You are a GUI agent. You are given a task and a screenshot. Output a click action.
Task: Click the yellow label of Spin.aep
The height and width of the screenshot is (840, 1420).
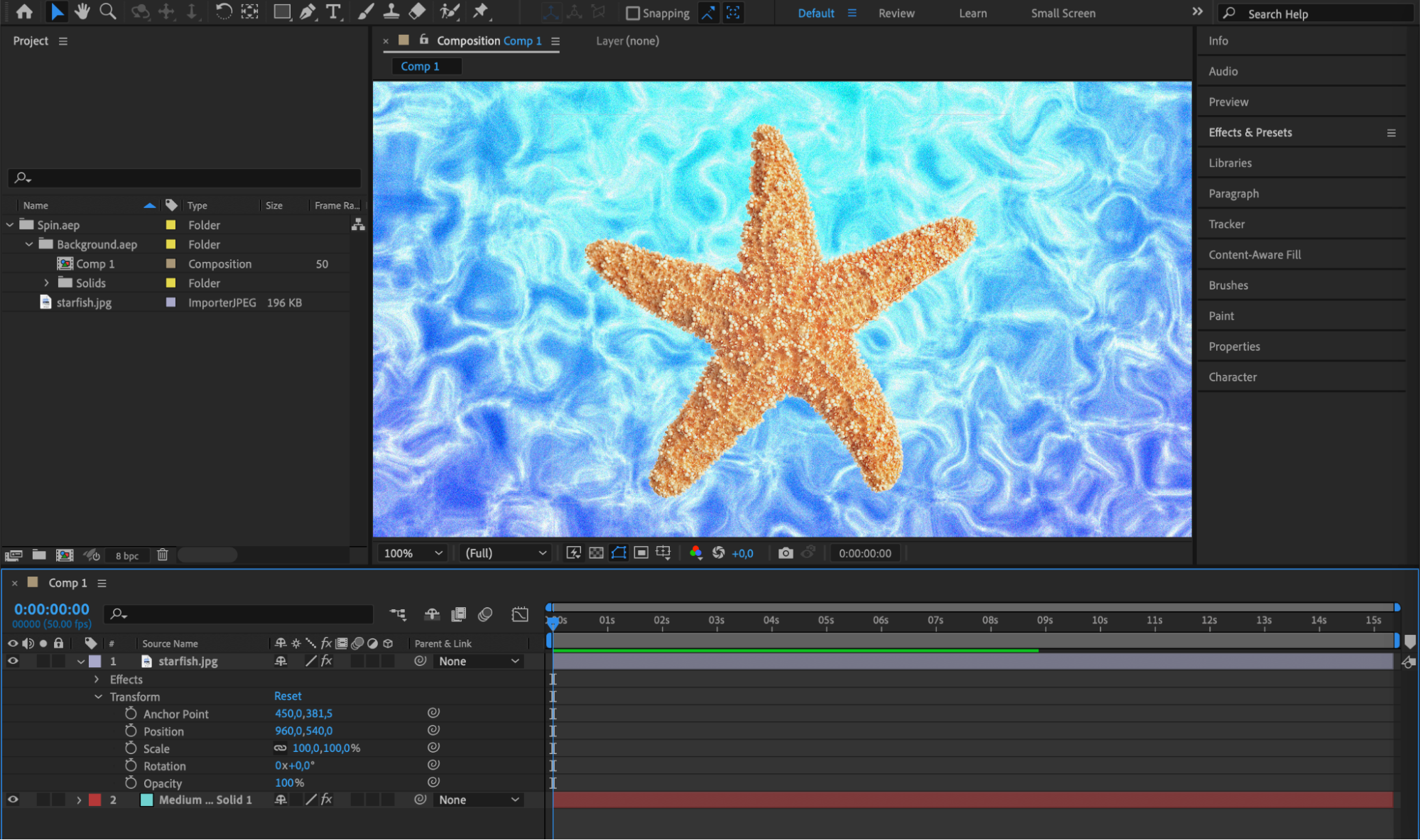(170, 225)
